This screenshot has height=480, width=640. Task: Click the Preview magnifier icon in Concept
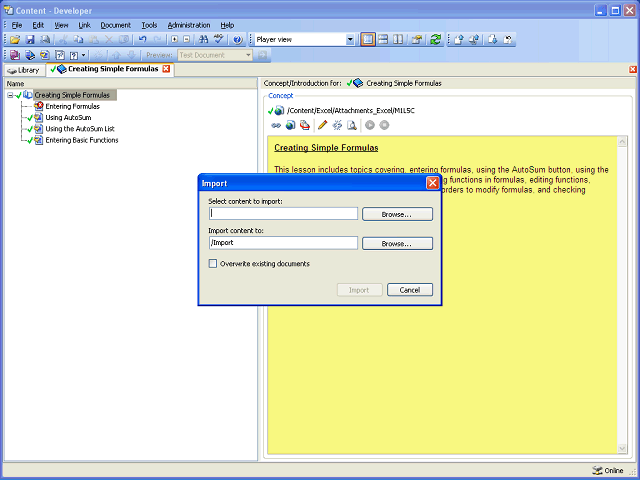tap(352, 125)
